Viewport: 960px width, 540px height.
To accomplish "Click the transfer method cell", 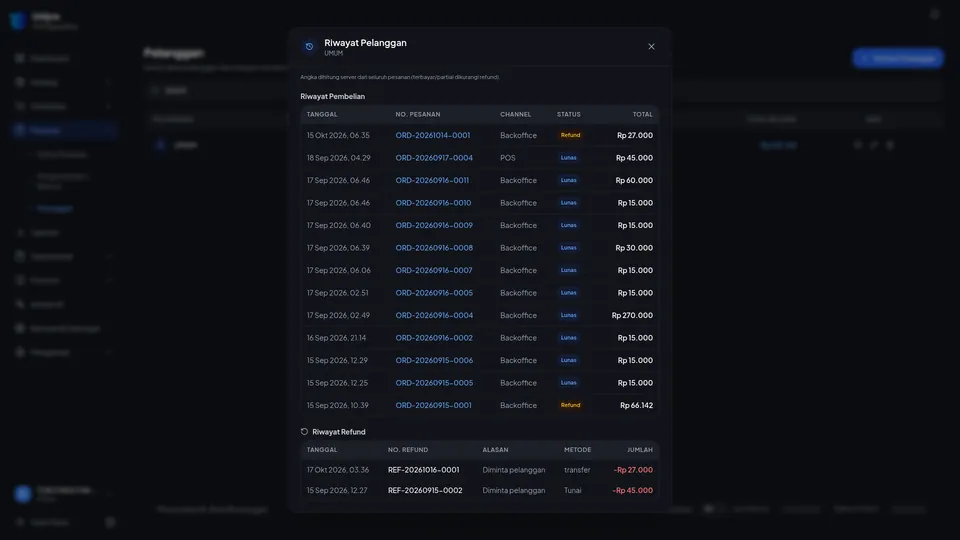I will pos(577,470).
